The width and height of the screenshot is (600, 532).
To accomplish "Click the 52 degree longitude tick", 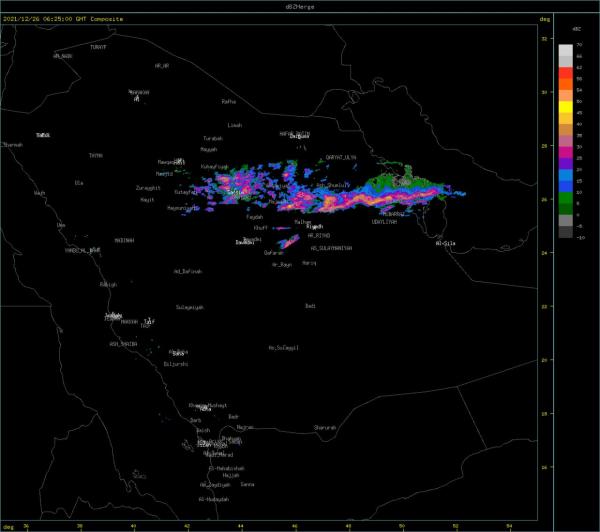I will [455, 526].
